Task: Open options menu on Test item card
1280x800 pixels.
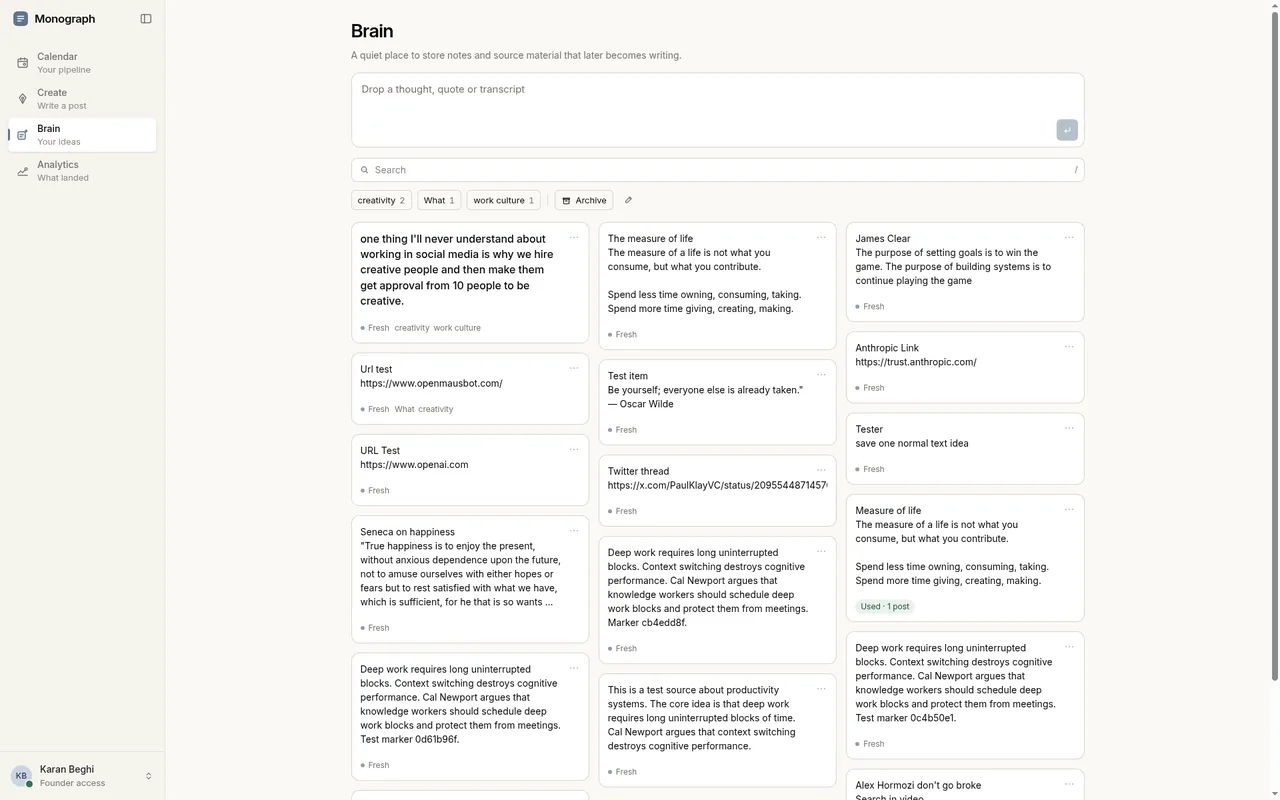Action: [x=821, y=375]
